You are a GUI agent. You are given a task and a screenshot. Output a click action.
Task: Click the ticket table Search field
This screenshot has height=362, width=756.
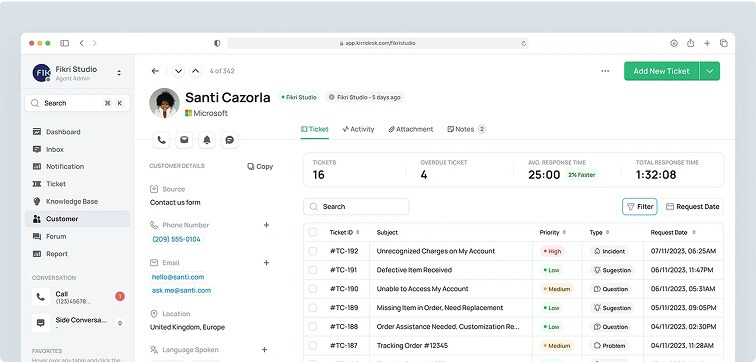[x=356, y=206]
